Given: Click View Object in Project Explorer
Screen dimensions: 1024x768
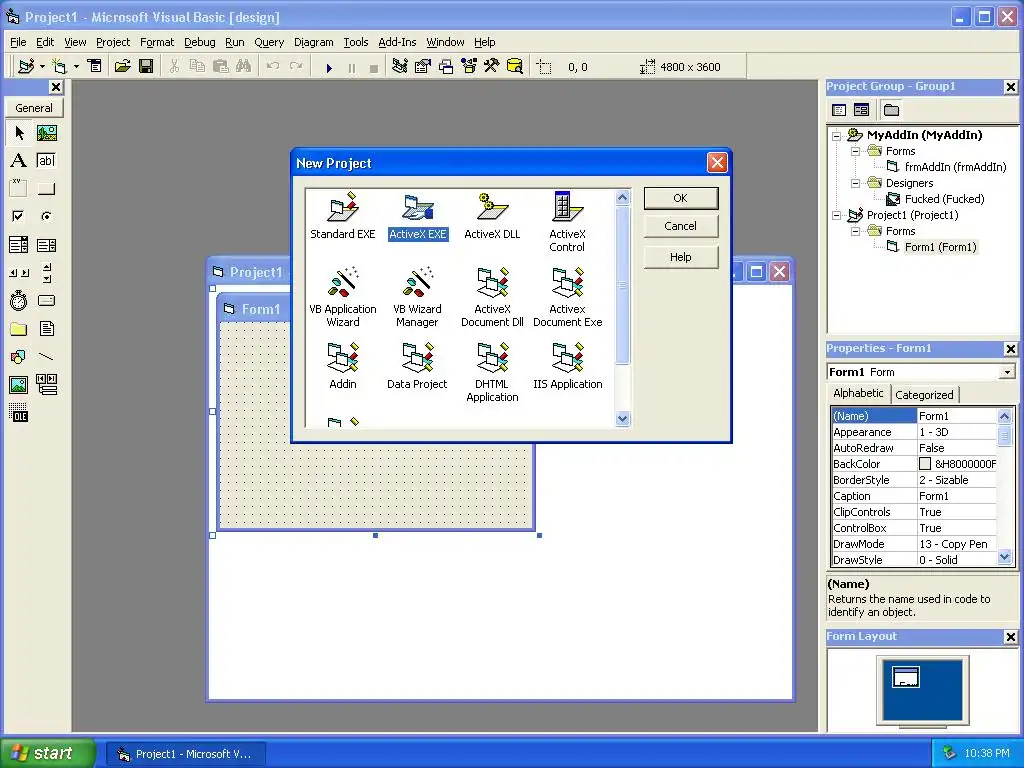Looking at the screenshot, I should point(861,110).
